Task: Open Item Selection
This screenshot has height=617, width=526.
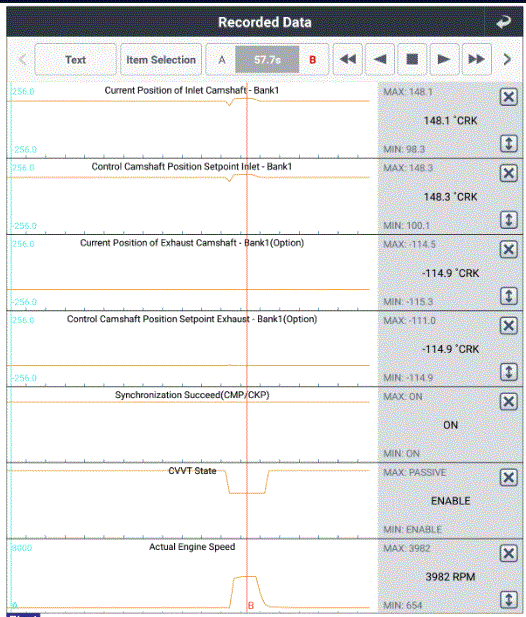Action: (x=161, y=60)
